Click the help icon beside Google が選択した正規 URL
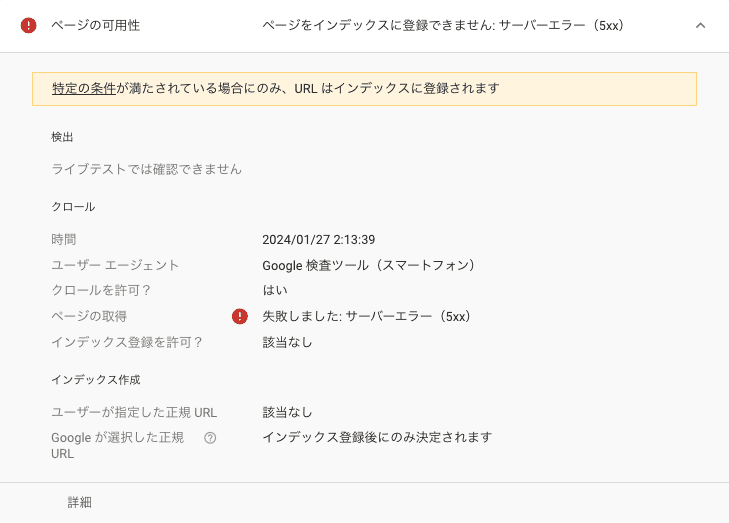 tap(210, 437)
